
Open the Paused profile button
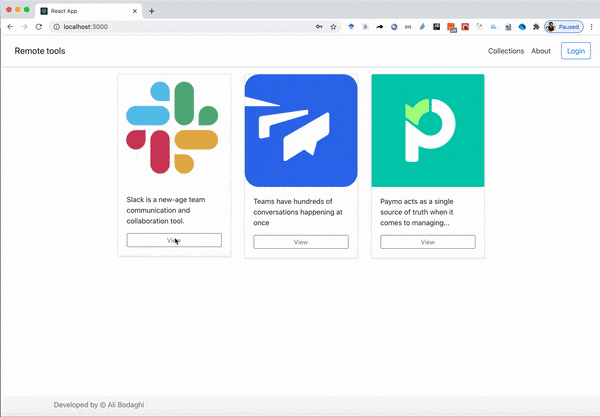click(x=564, y=27)
